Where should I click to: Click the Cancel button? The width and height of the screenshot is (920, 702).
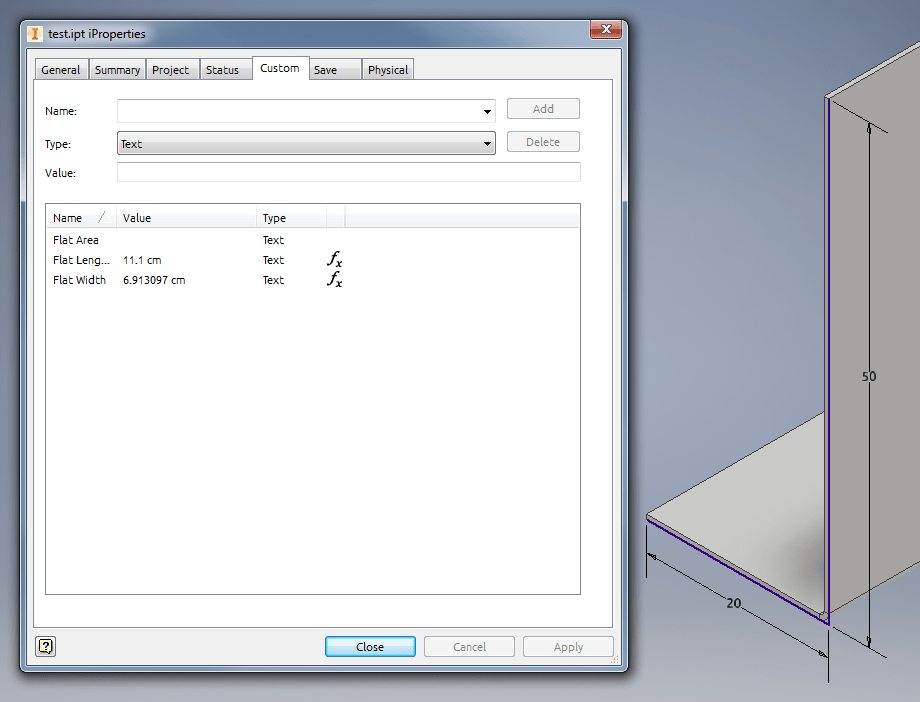point(469,646)
